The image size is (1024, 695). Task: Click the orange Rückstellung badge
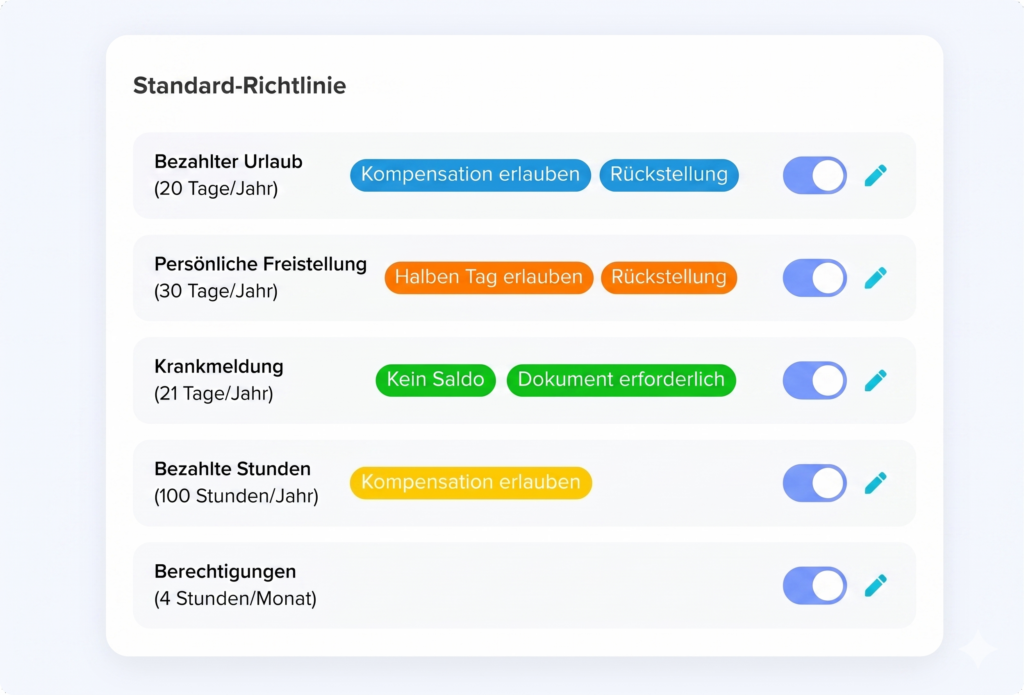click(x=668, y=277)
